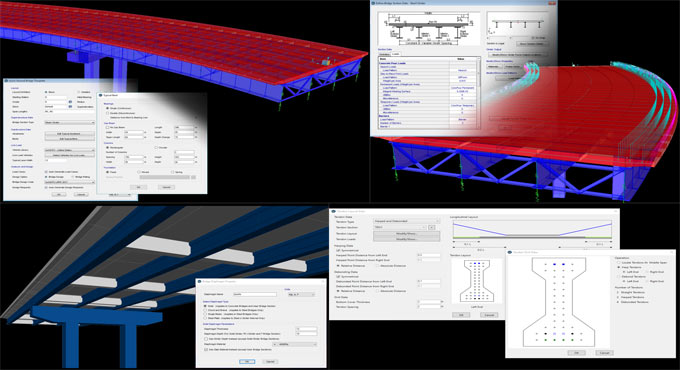Toggle Symmetrical checkbox under Harping Data
This screenshot has width=680, height=370.
[338, 250]
